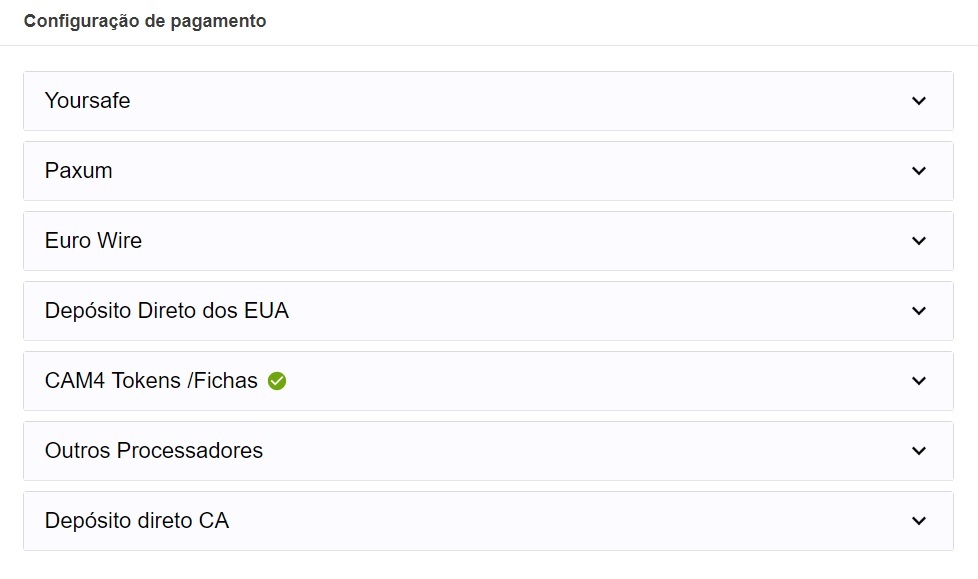
Task: Click the Outros Processadores chevron arrow
Action: point(919,451)
